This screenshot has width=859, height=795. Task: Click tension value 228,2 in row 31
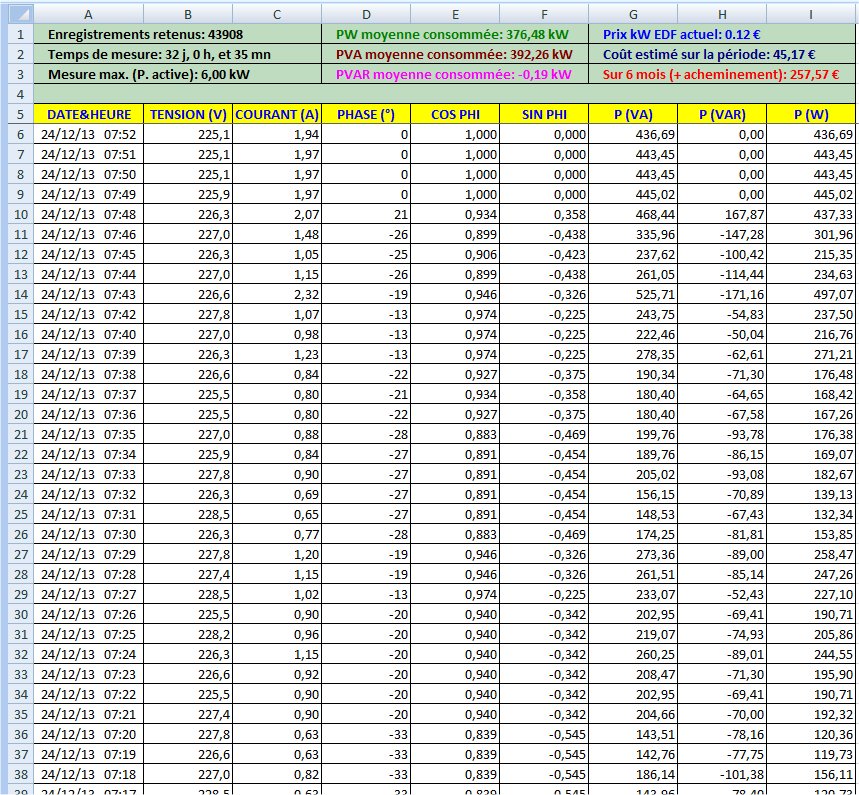(x=188, y=634)
